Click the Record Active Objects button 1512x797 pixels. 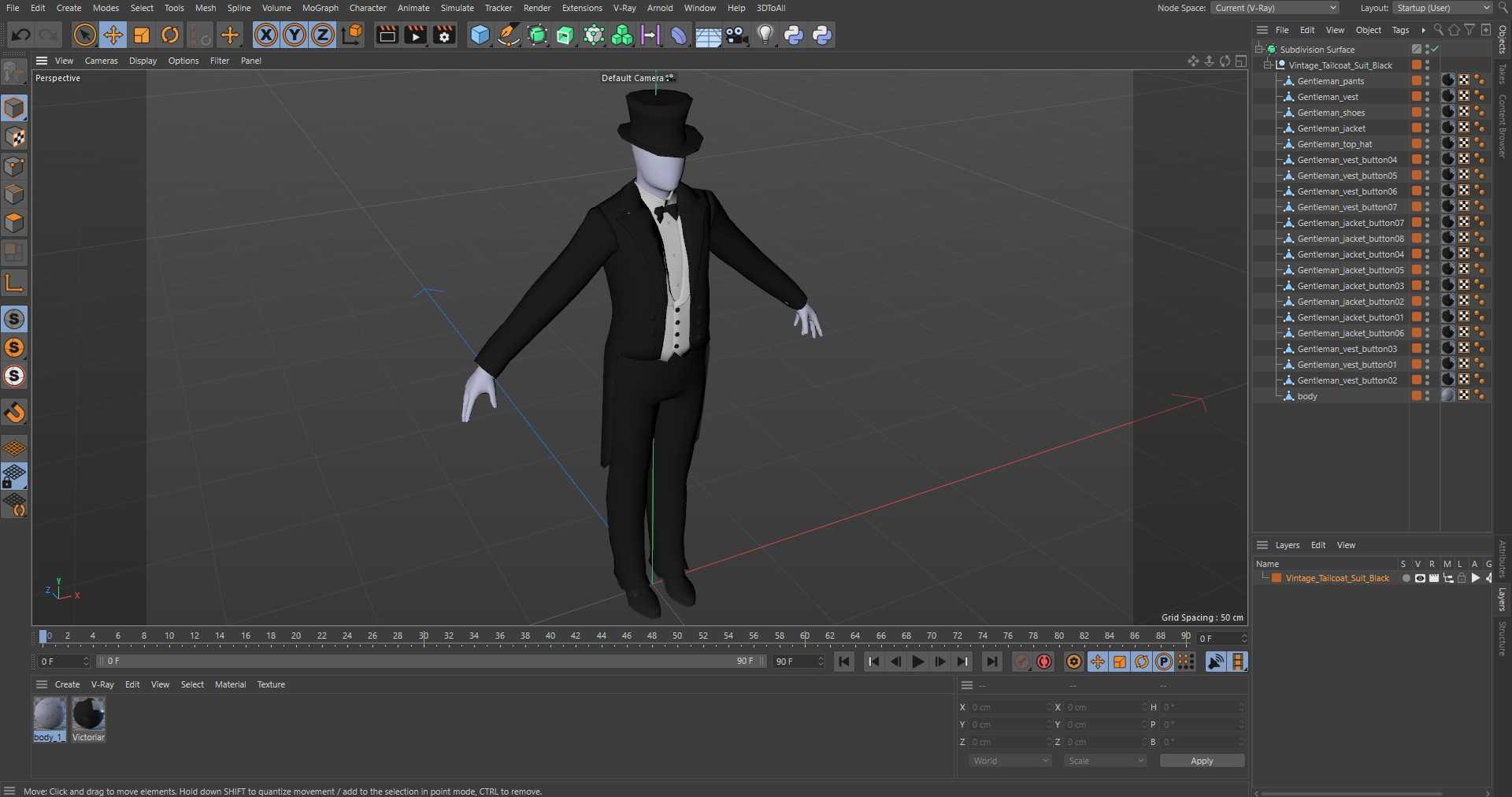coord(1022,662)
